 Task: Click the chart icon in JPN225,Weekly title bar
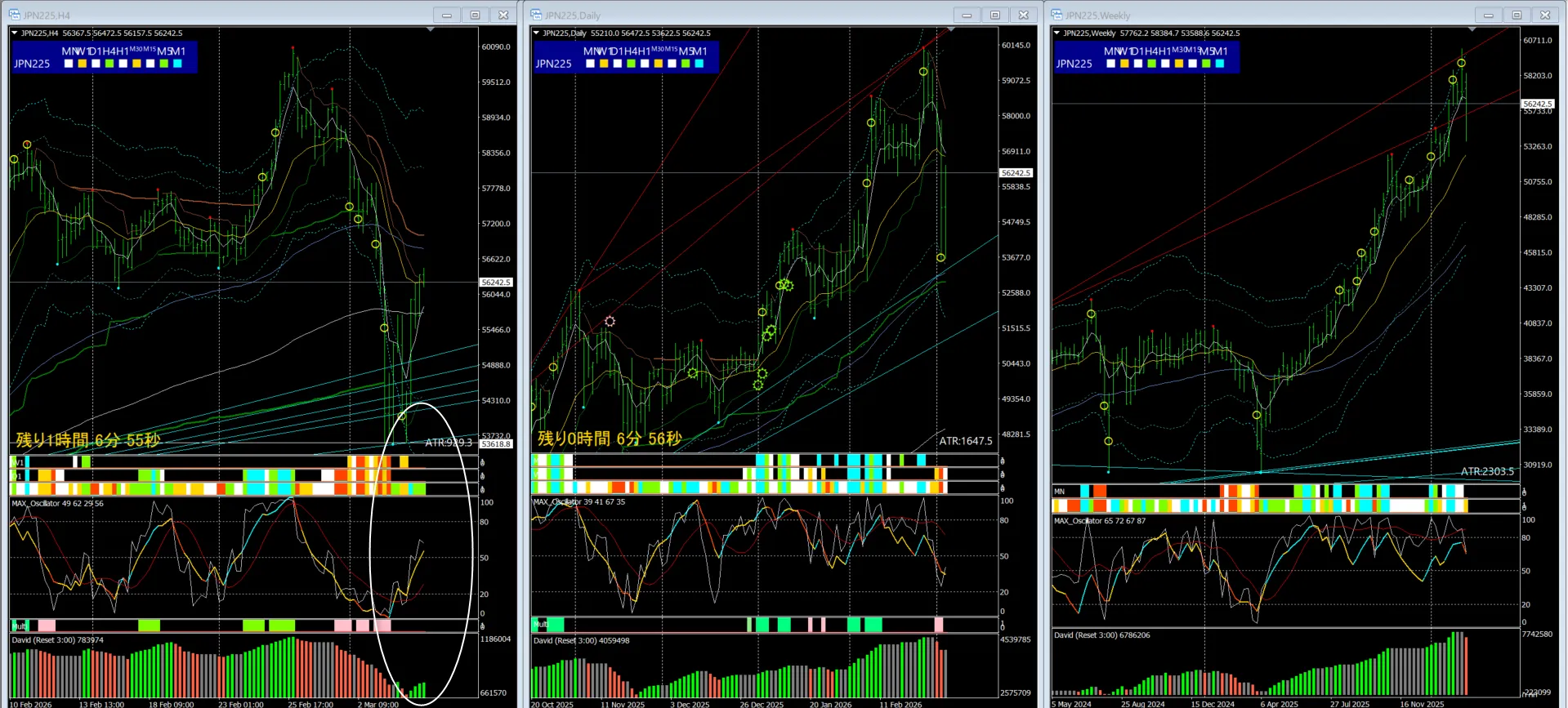point(1057,15)
